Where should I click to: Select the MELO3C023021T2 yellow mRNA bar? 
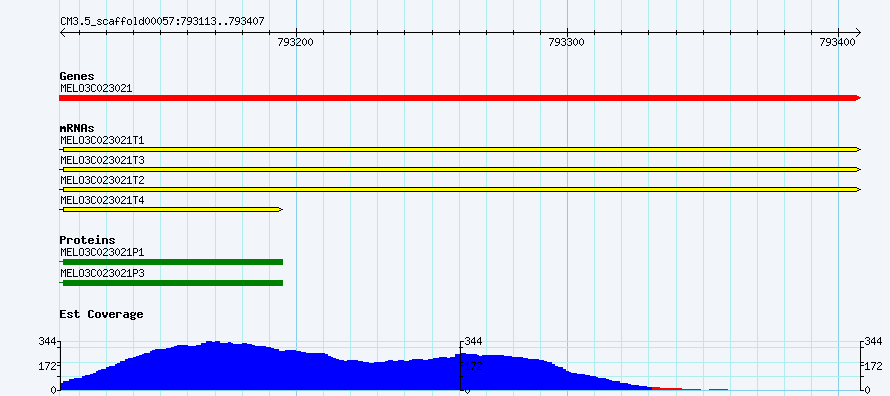click(x=460, y=189)
